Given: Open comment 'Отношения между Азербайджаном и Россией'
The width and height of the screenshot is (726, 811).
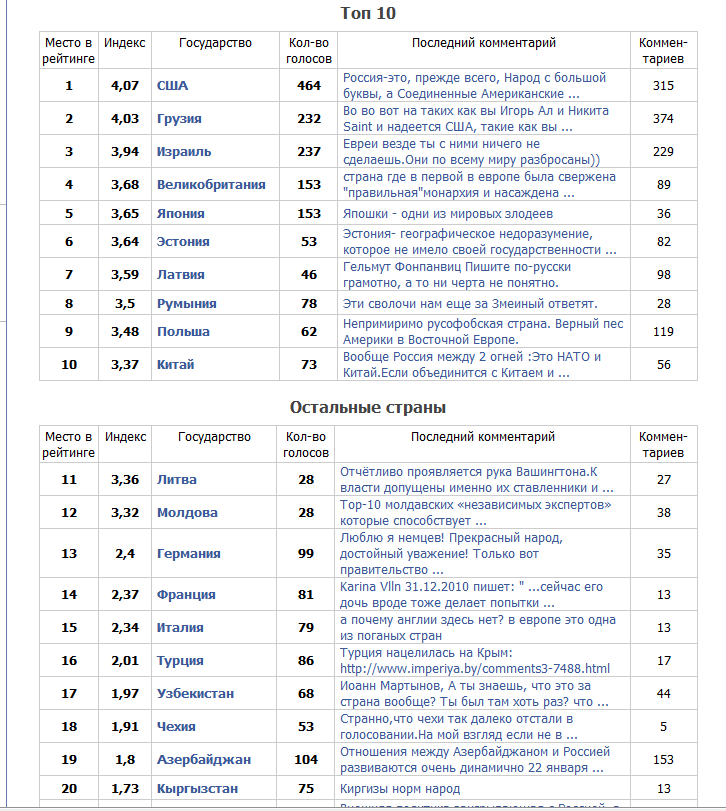Looking at the screenshot, I should click(x=475, y=760).
